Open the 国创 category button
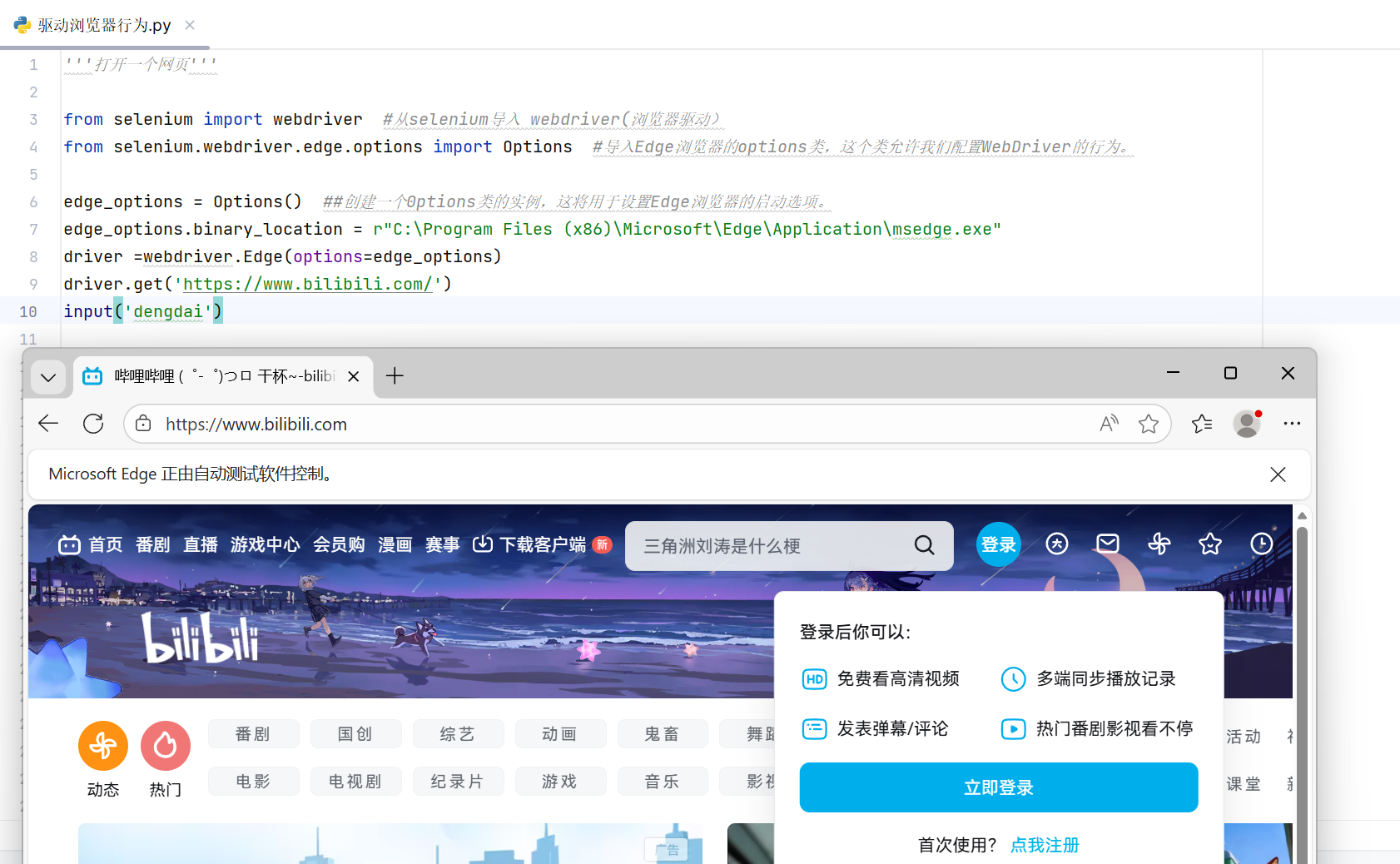1400x864 pixels. (355, 734)
